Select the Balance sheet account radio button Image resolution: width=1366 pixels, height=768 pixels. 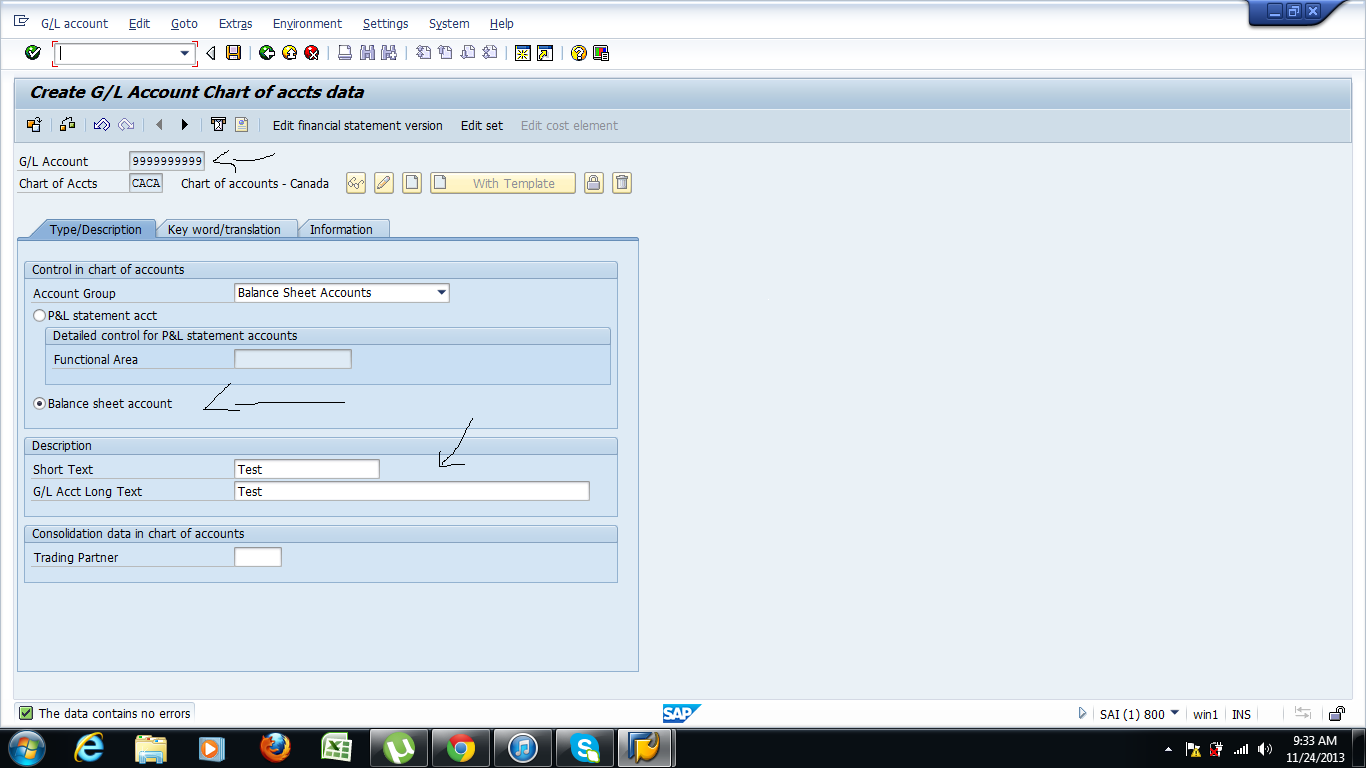pyautogui.click(x=39, y=403)
